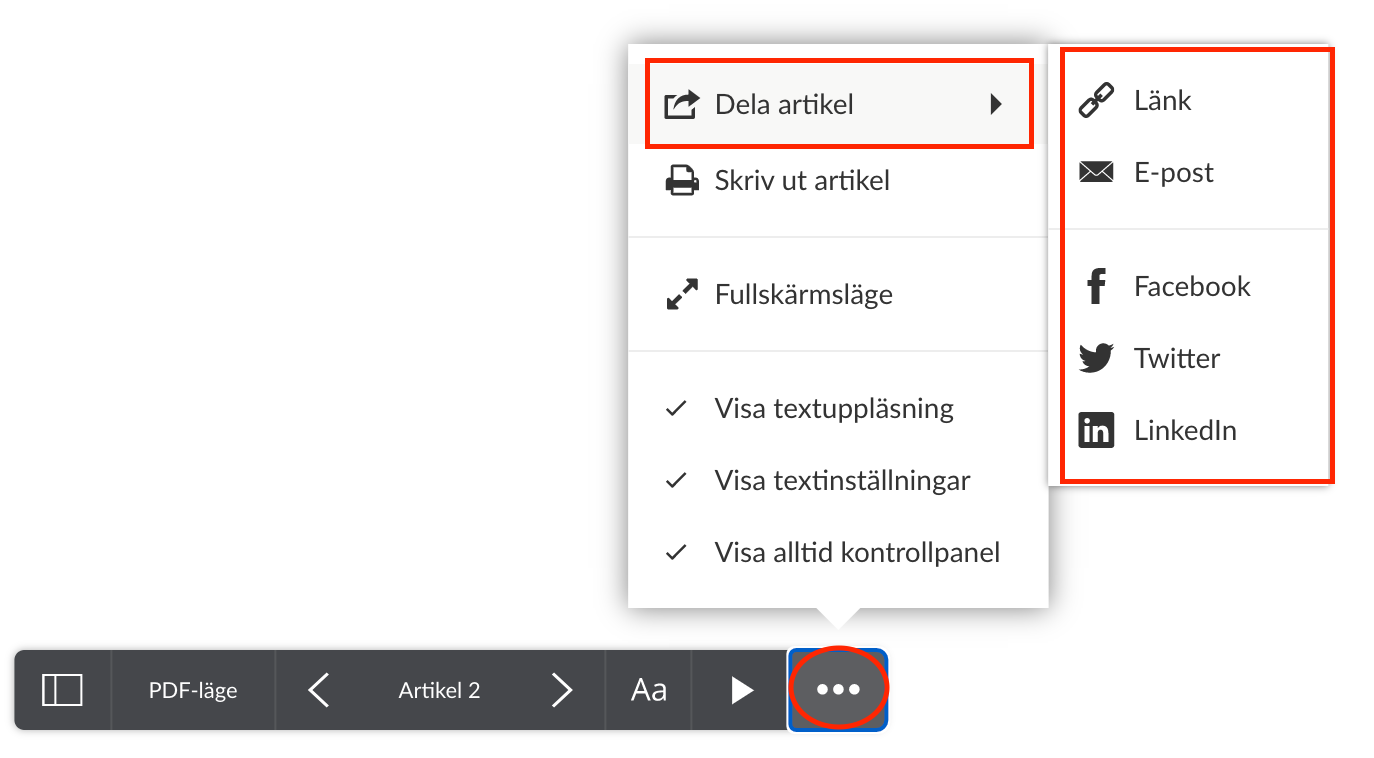Disable Visa alltid kontrollpanel
Image resolution: width=1374 pixels, height=758 pixels.
click(856, 553)
